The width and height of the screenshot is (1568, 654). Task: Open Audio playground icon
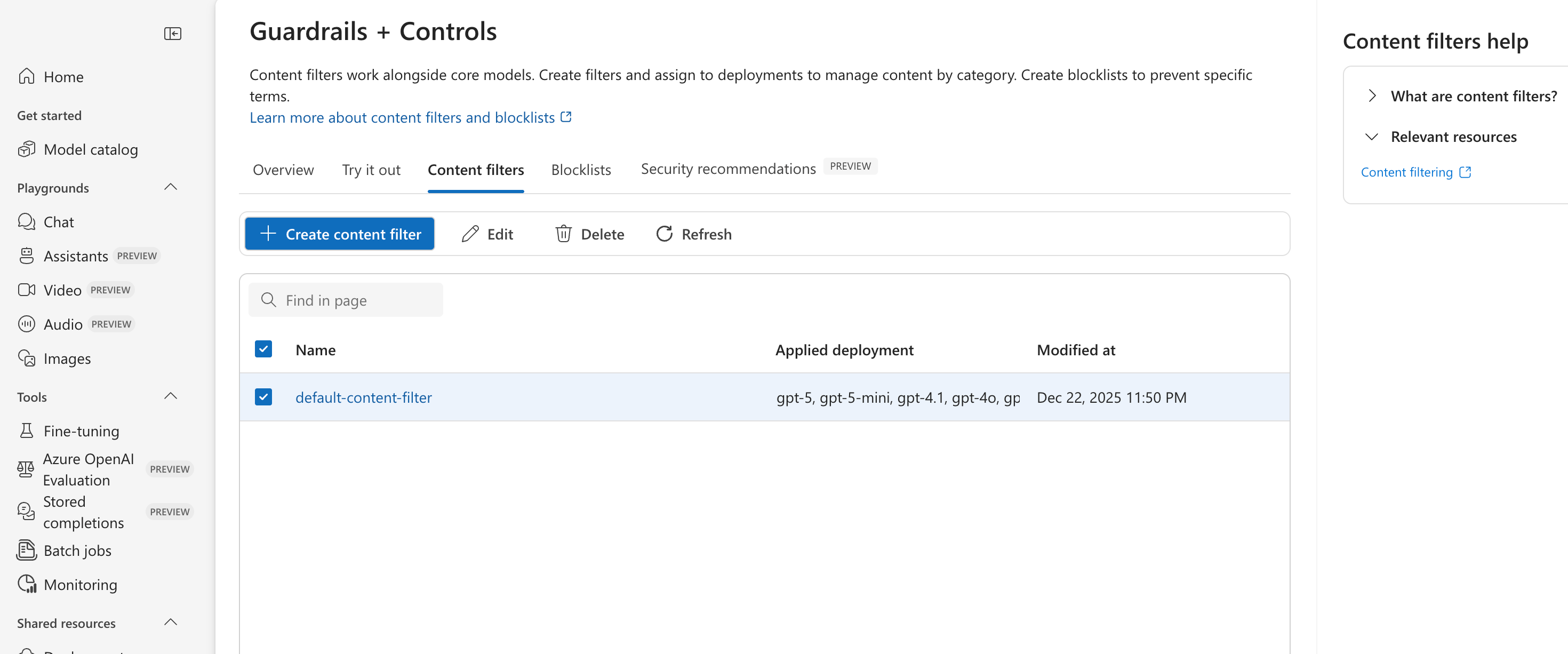(x=26, y=324)
